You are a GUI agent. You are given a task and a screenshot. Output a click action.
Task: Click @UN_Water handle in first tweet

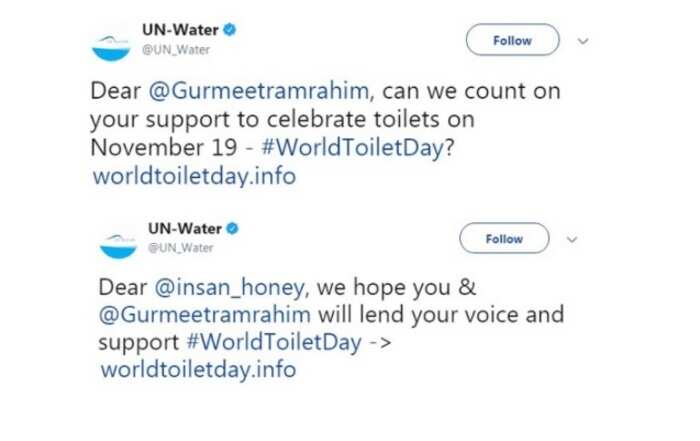click(x=176, y=50)
